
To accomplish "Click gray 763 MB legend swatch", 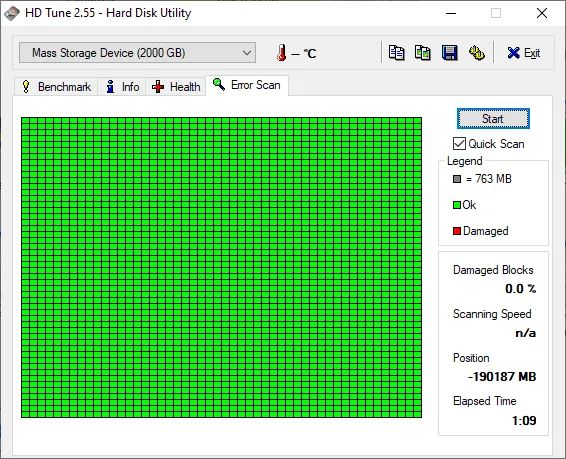I will click(457, 179).
